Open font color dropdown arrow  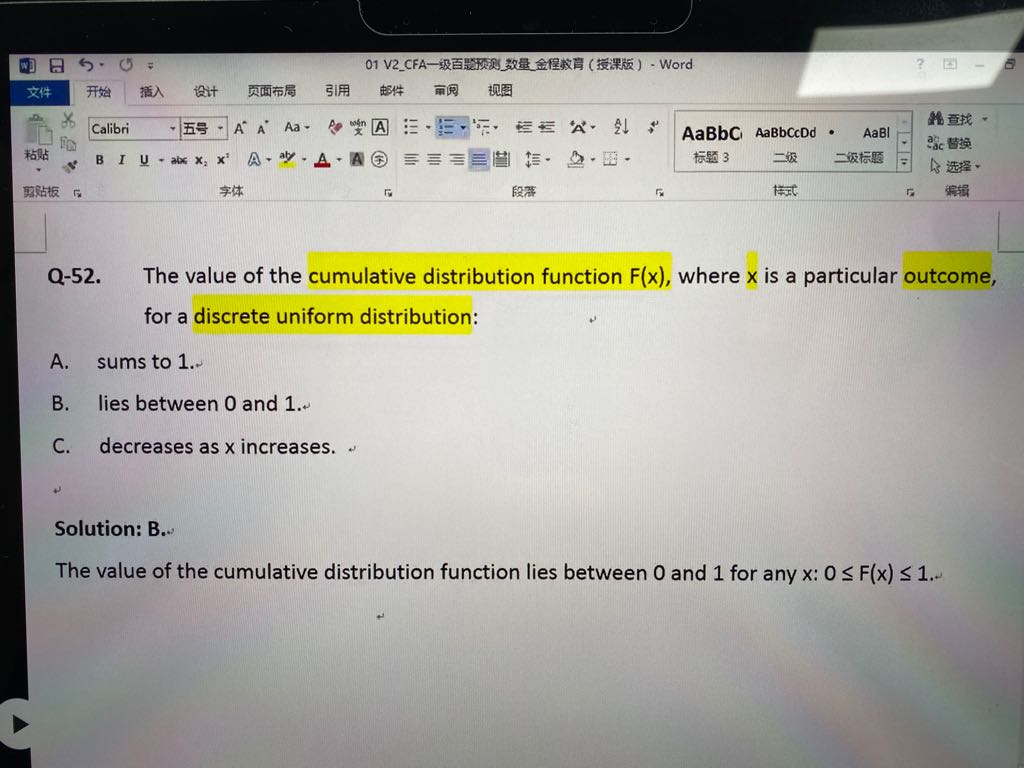click(339, 159)
